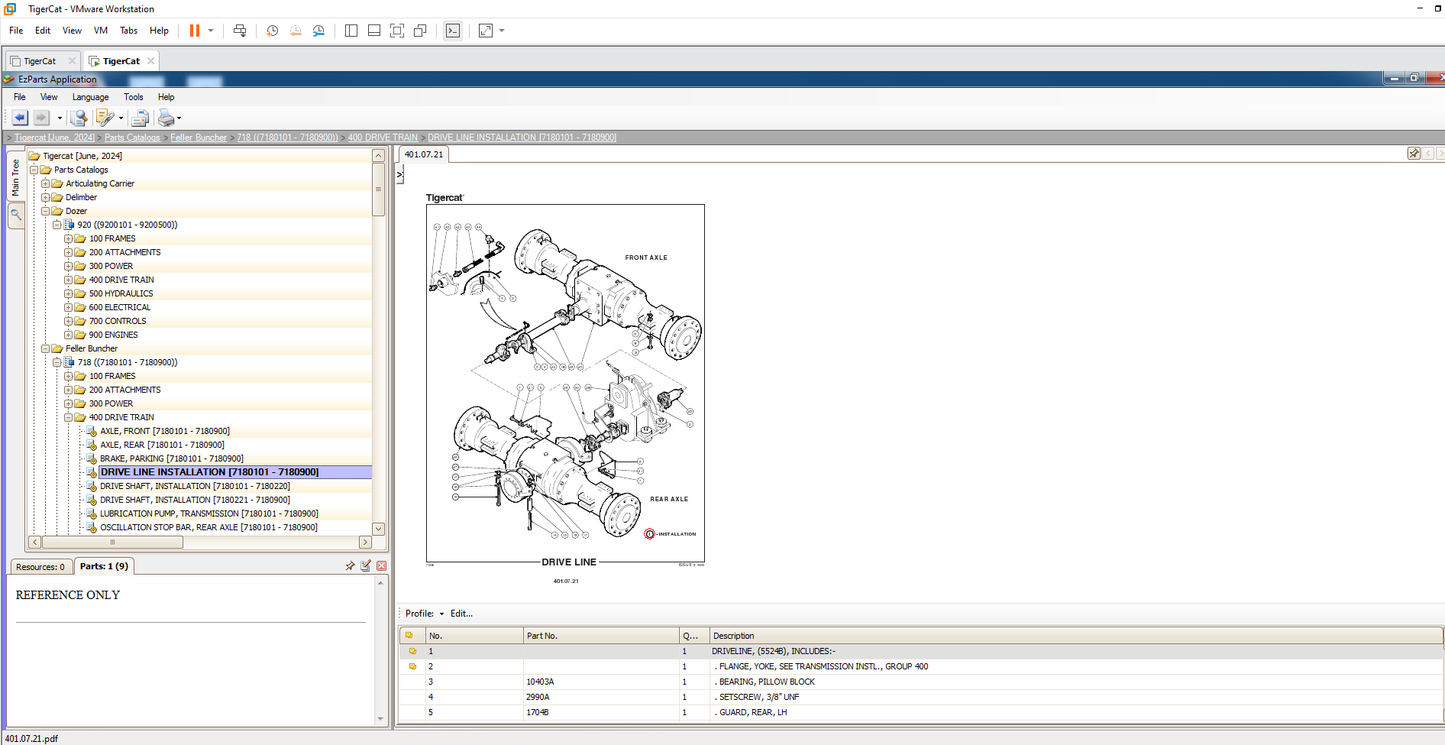Click the picklist document toolbar icon
Image resolution: width=1445 pixels, height=745 pixels.
[141, 118]
